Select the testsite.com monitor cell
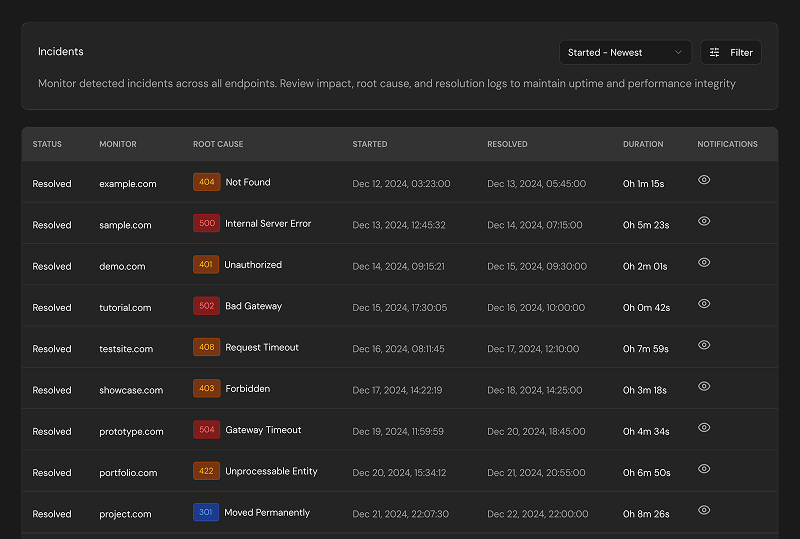 pyautogui.click(x=126, y=349)
